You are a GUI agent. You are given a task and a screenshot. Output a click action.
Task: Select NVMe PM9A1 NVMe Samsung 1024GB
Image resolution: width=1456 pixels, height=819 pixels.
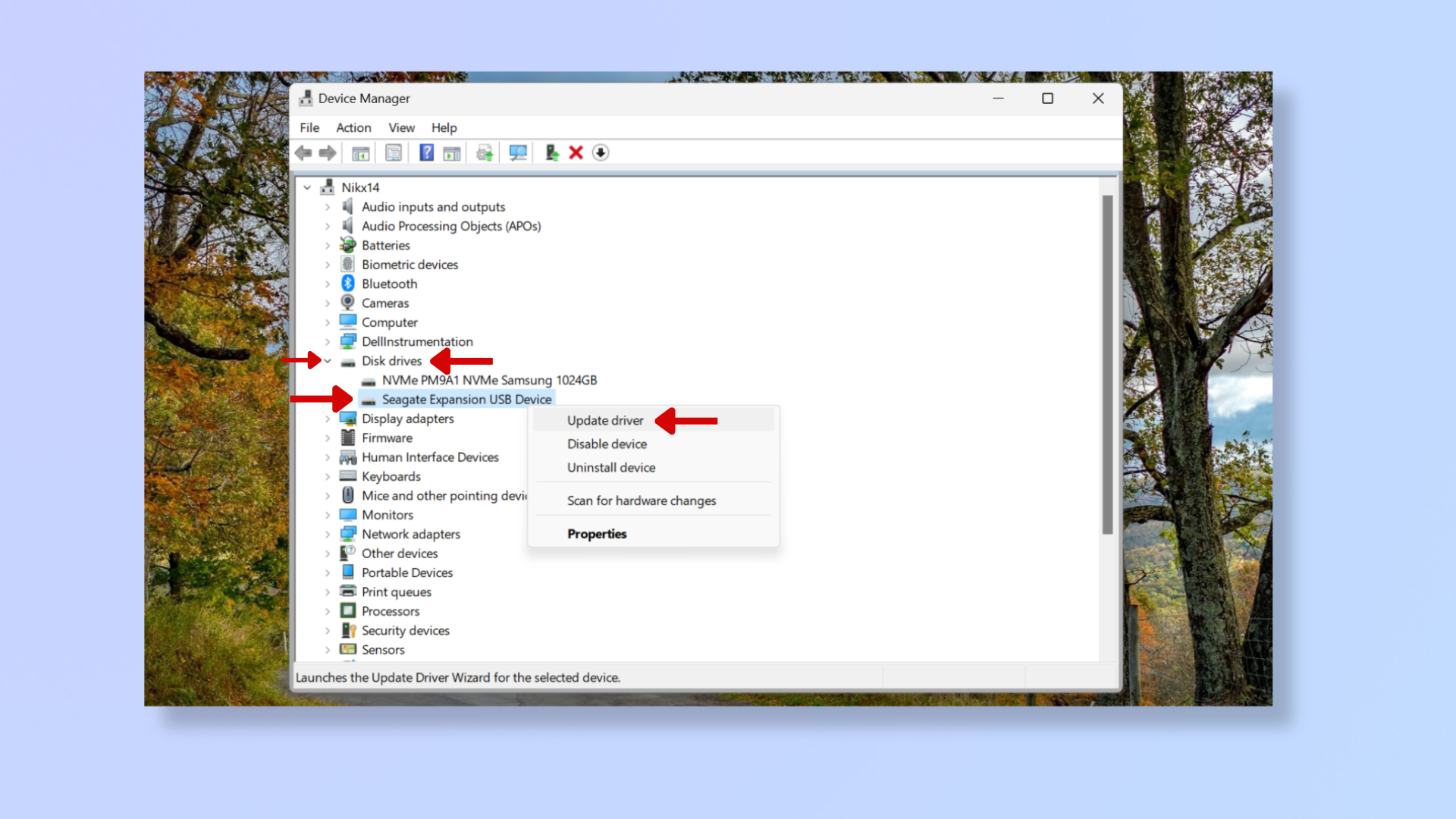pos(489,380)
